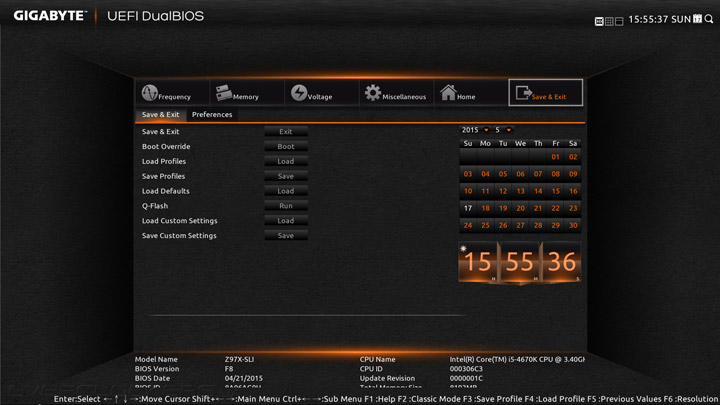Screen dimensions: 720x405
Task: Open the Voltage lightning icon
Action: click(298, 92)
